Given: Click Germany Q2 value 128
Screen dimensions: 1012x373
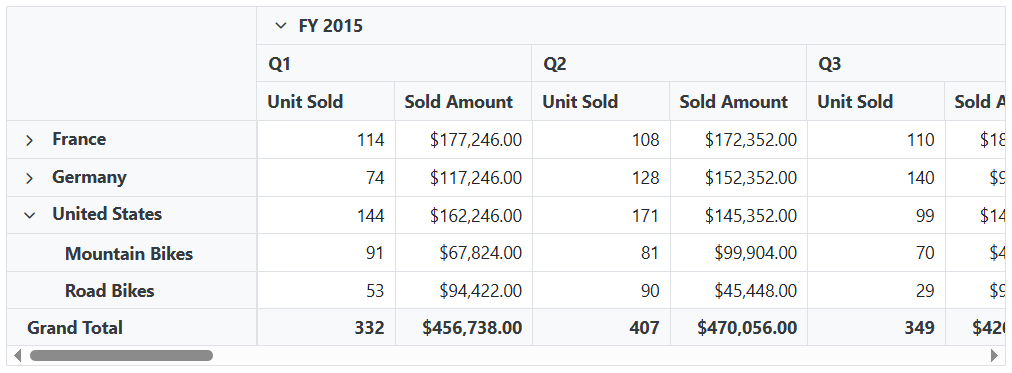Looking at the screenshot, I should (x=601, y=177).
